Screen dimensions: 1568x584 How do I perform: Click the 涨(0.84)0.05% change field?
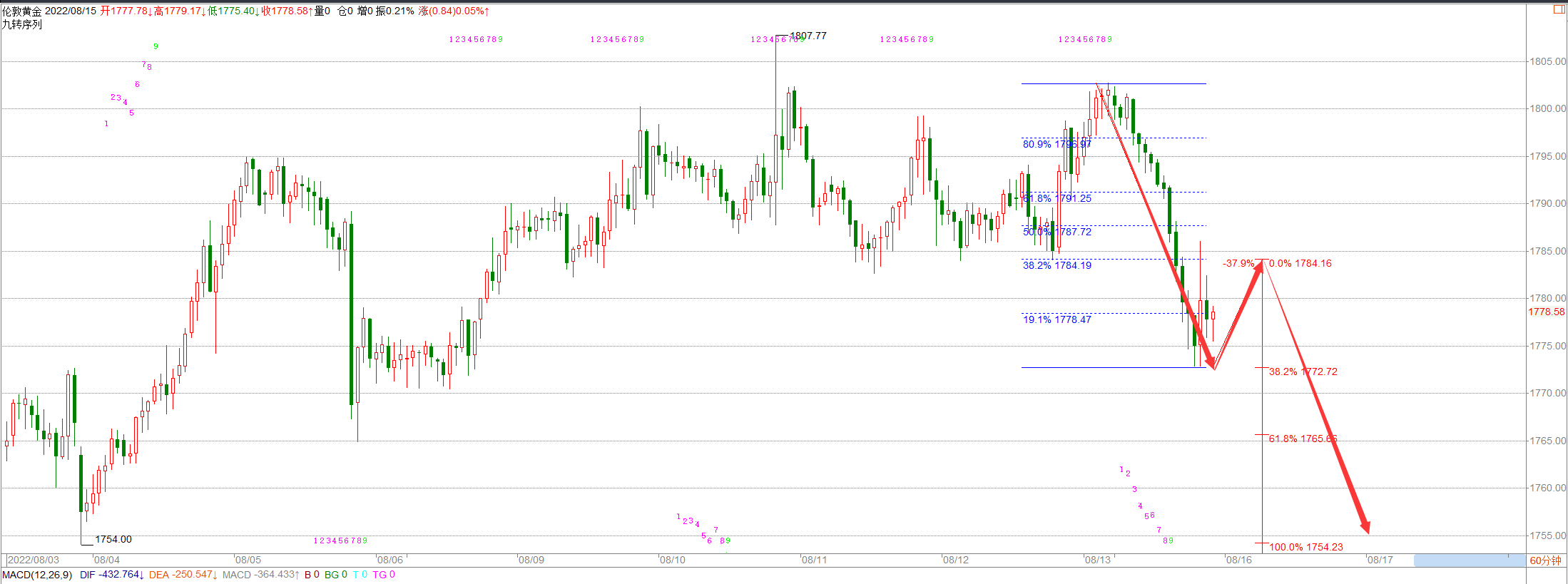tap(454, 11)
